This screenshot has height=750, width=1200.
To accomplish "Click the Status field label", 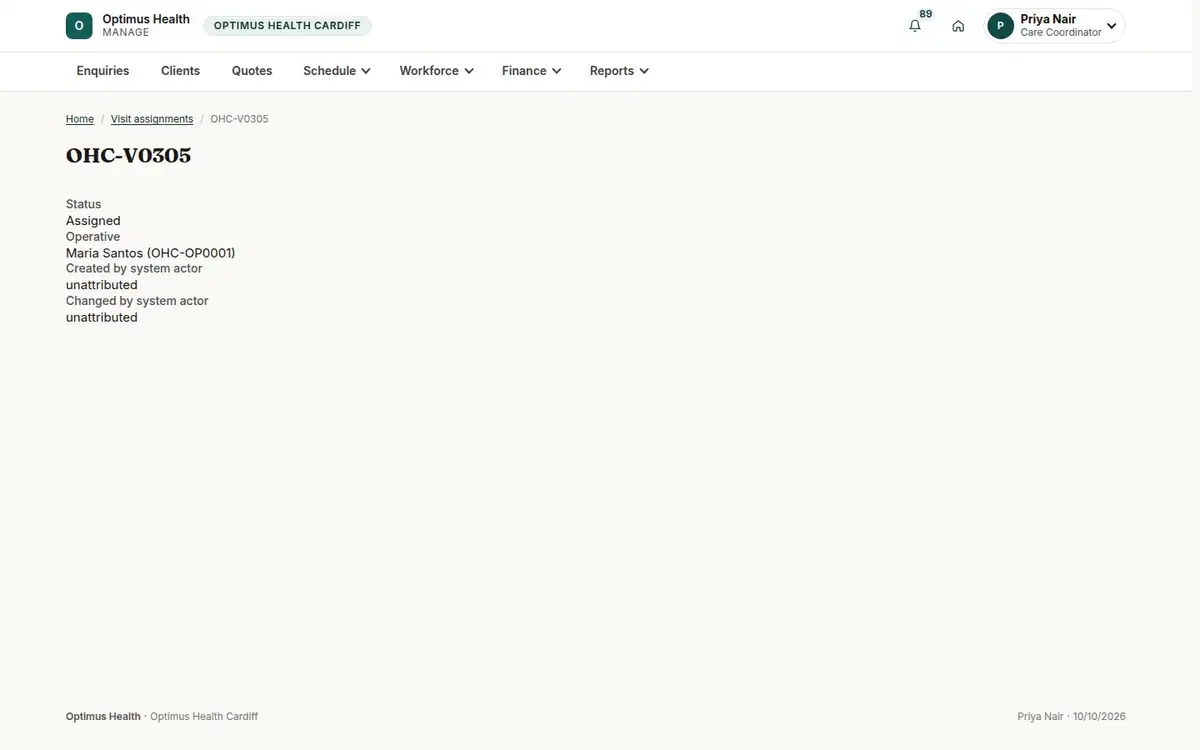I will [x=84, y=204].
